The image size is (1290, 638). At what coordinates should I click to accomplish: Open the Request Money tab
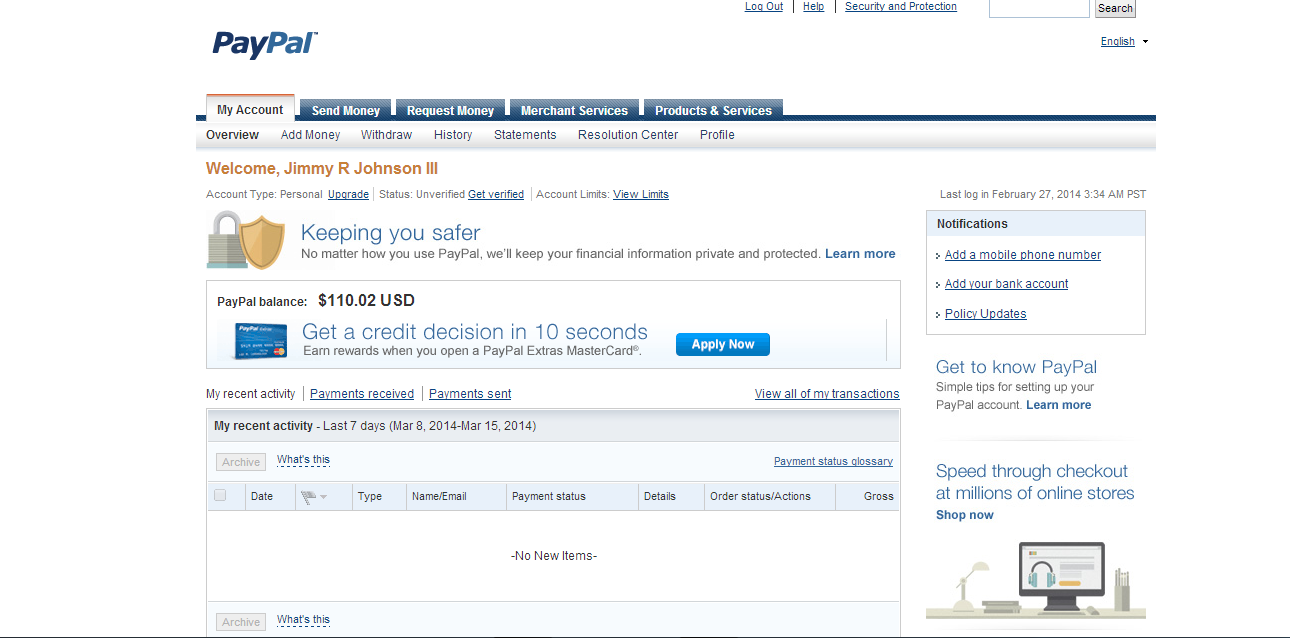[x=450, y=111]
